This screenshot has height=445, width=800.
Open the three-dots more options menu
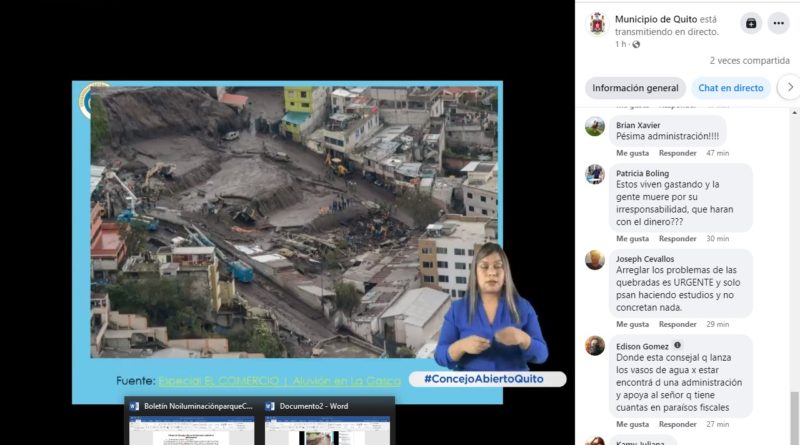(779, 23)
